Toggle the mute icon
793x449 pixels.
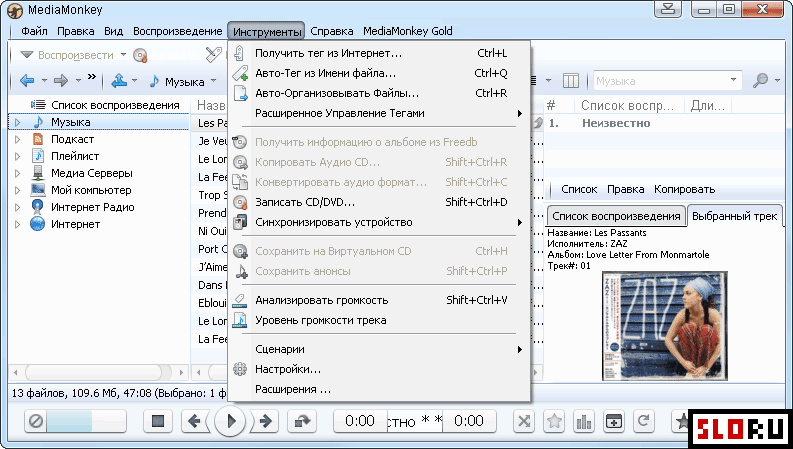tap(35, 421)
